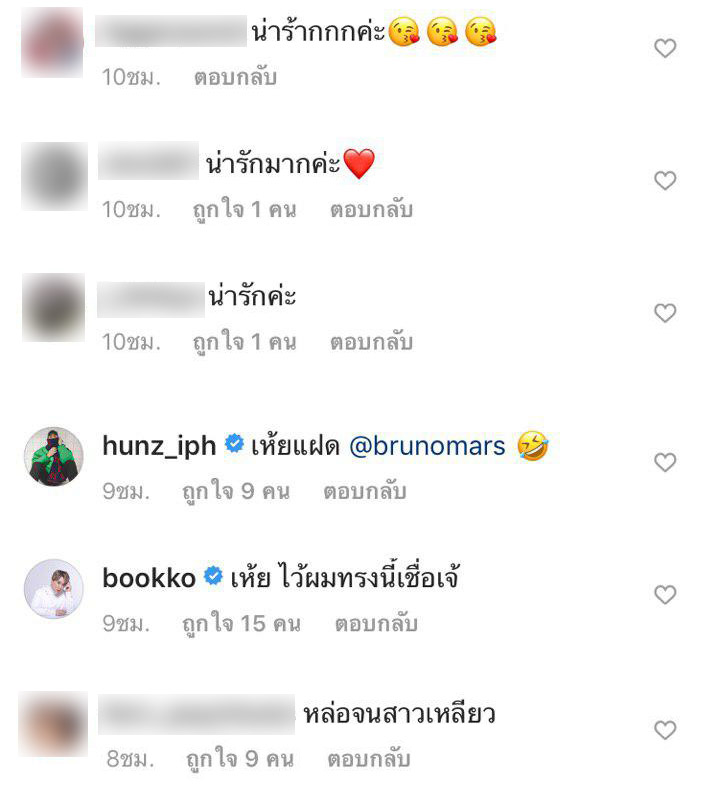This screenshot has height=803, width=719.
Task: View 9 likes on hunz_iph comment
Action: [x=236, y=492]
